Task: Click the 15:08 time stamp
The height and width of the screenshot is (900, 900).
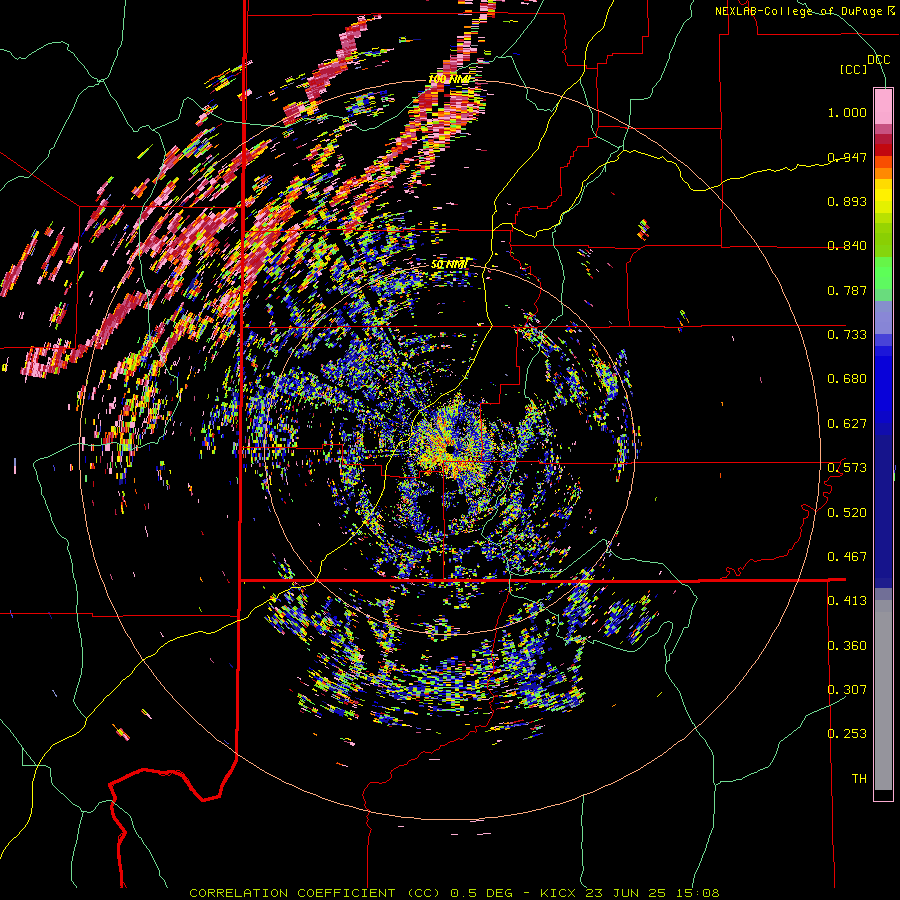Action: tap(697, 893)
